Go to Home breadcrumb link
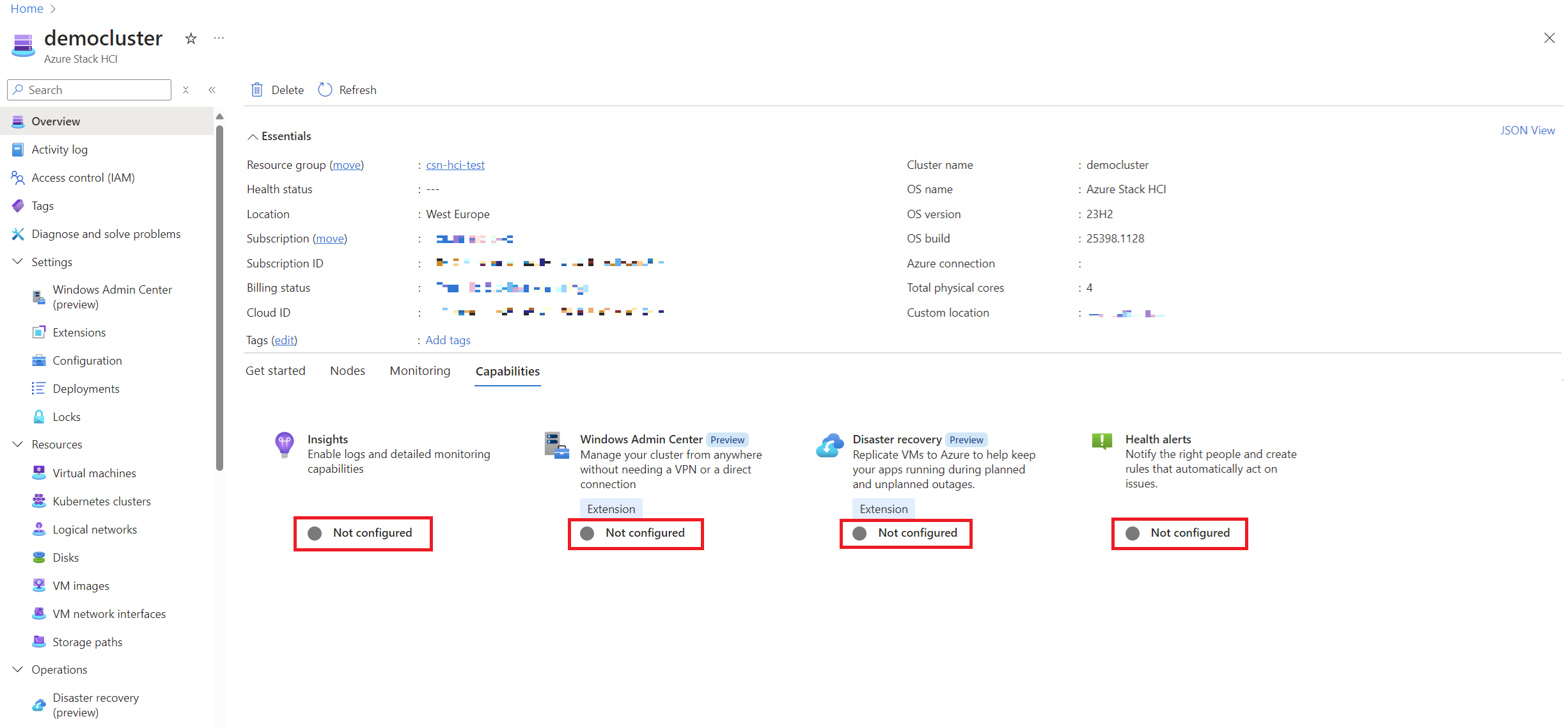 pos(27,8)
